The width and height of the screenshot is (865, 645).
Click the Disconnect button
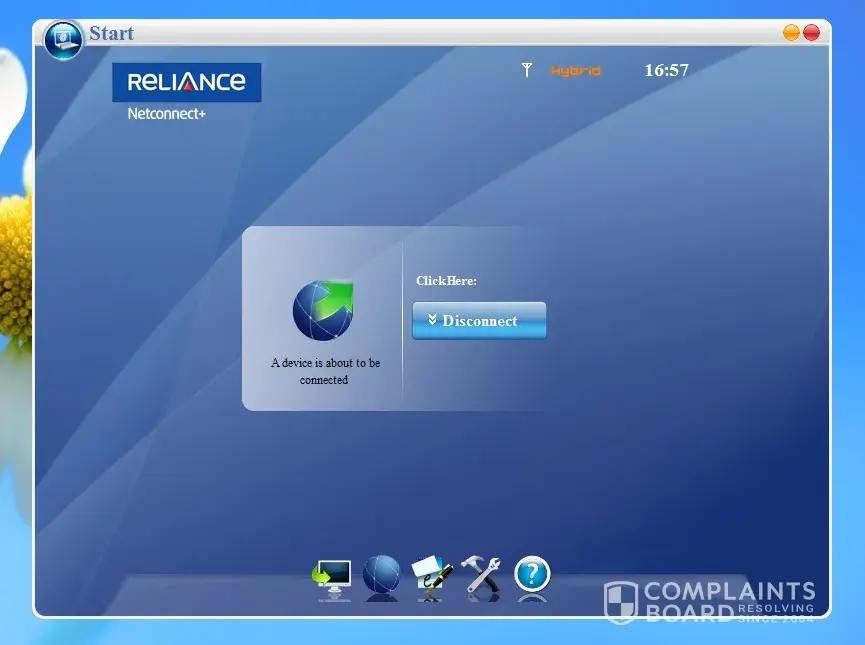coord(479,321)
